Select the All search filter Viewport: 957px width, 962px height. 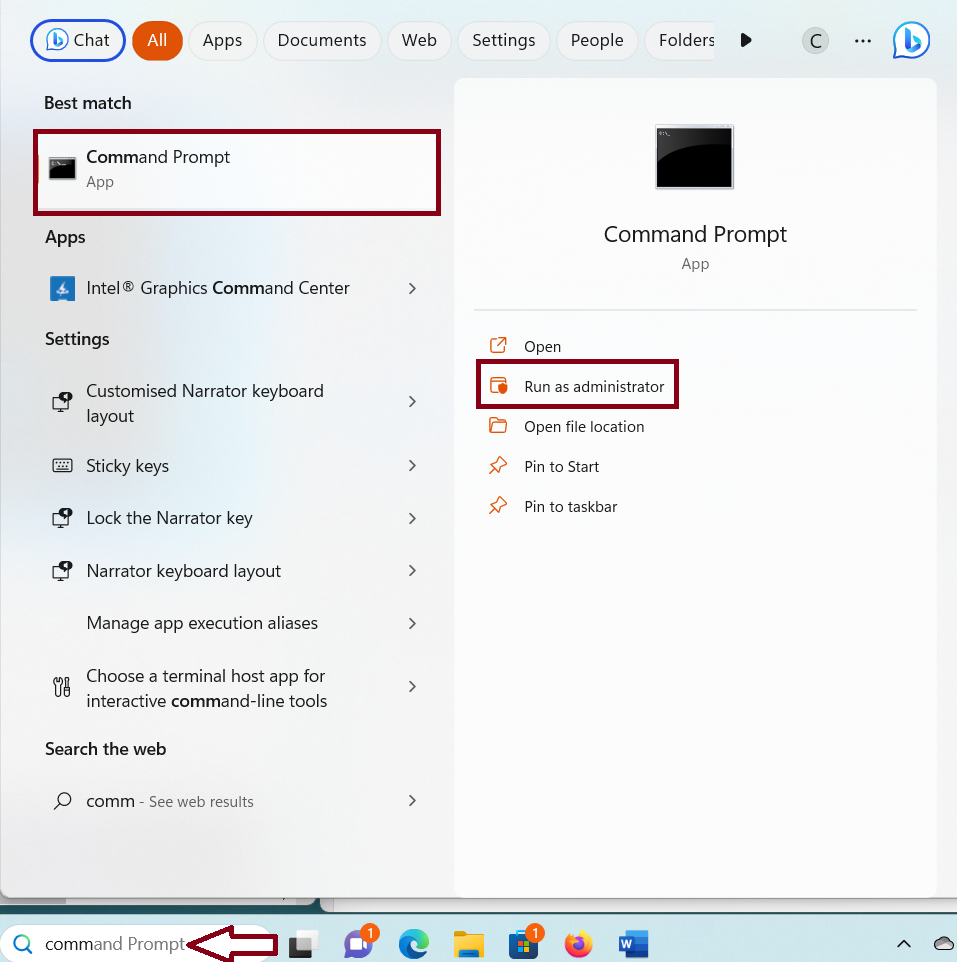(x=157, y=40)
